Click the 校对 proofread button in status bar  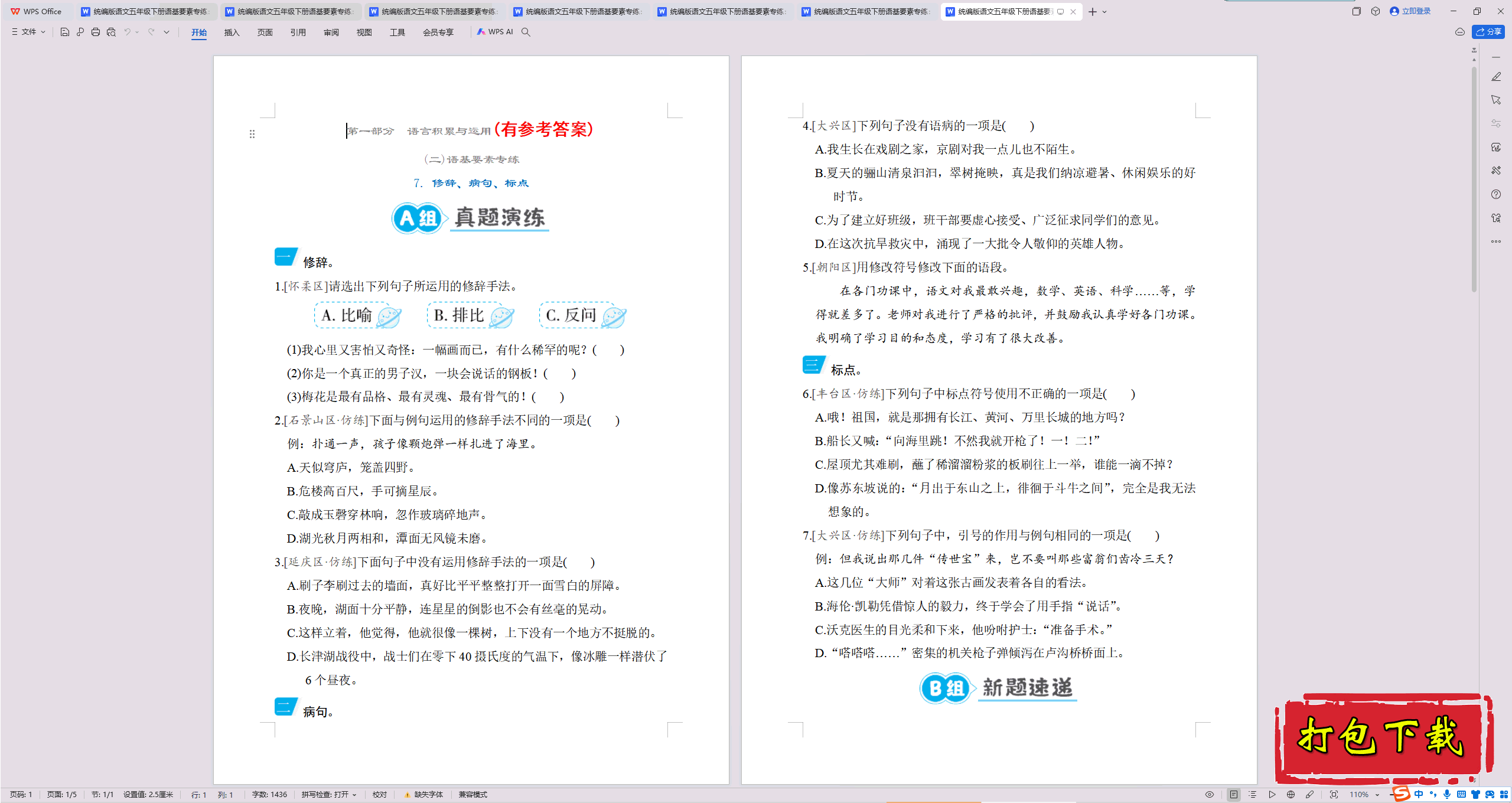click(380, 795)
